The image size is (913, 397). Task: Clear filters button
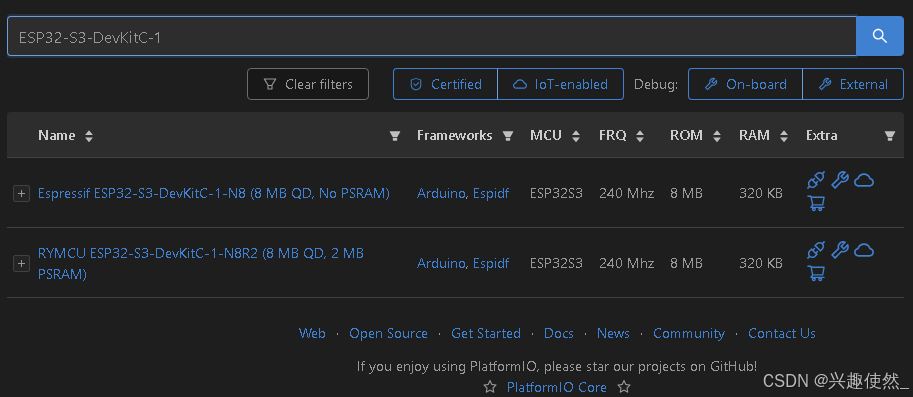308,84
